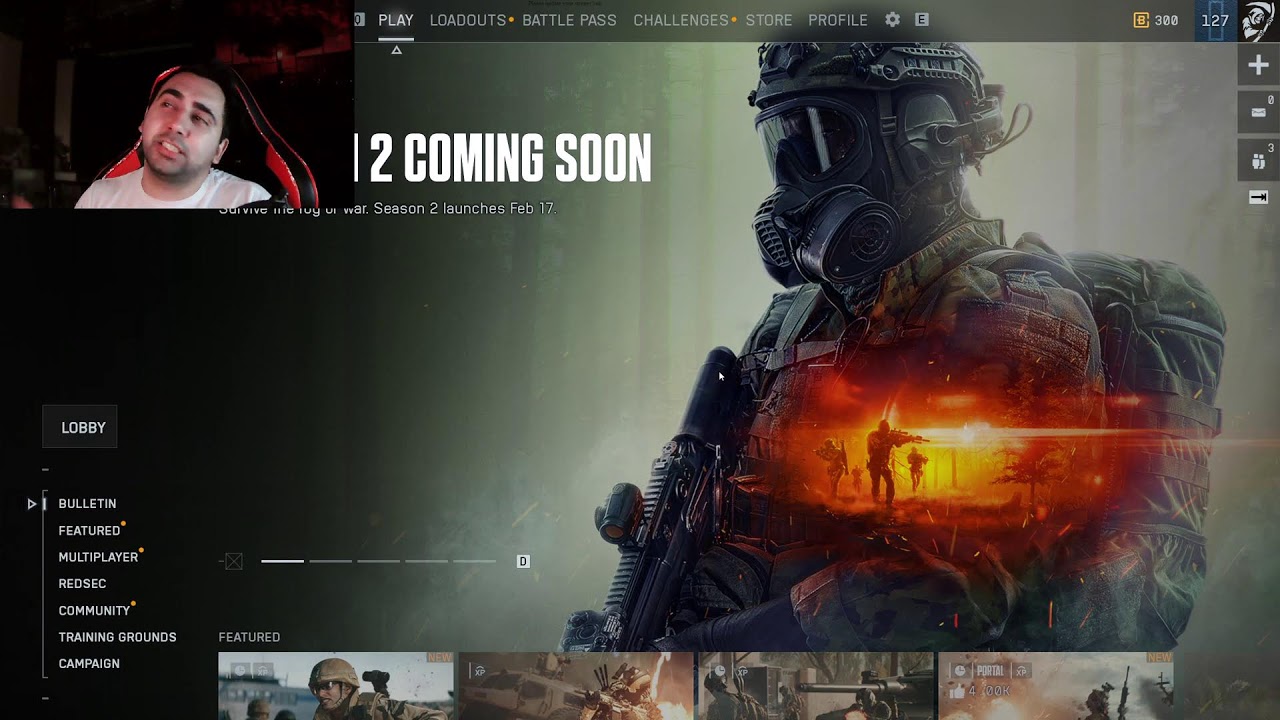Click the D key prompt for next slide
The height and width of the screenshot is (720, 1280).
(523, 562)
